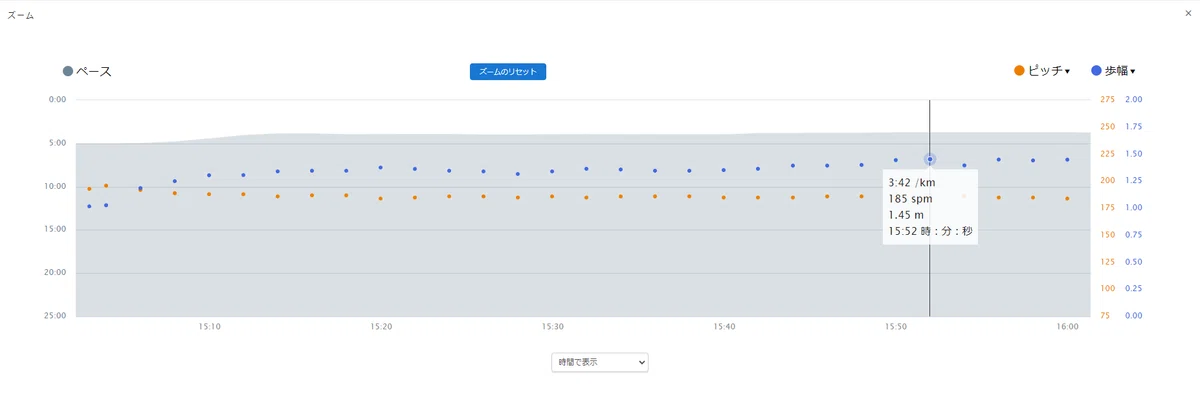Click the 2.00 stride axis value
The width and height of the screenshot is (1200, 403).
(1134, 100)
